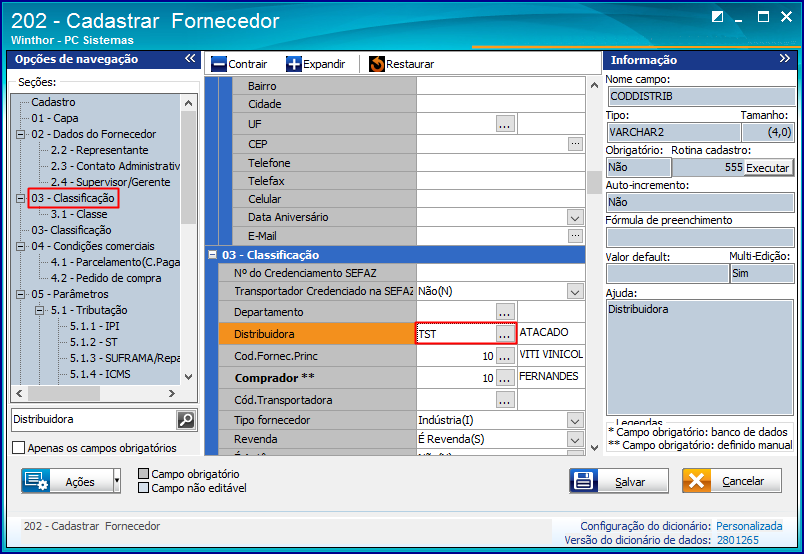804x554 pixels.
Task: Open Distribuidora lookup ellipsis button
Action: tap(505, 334)
